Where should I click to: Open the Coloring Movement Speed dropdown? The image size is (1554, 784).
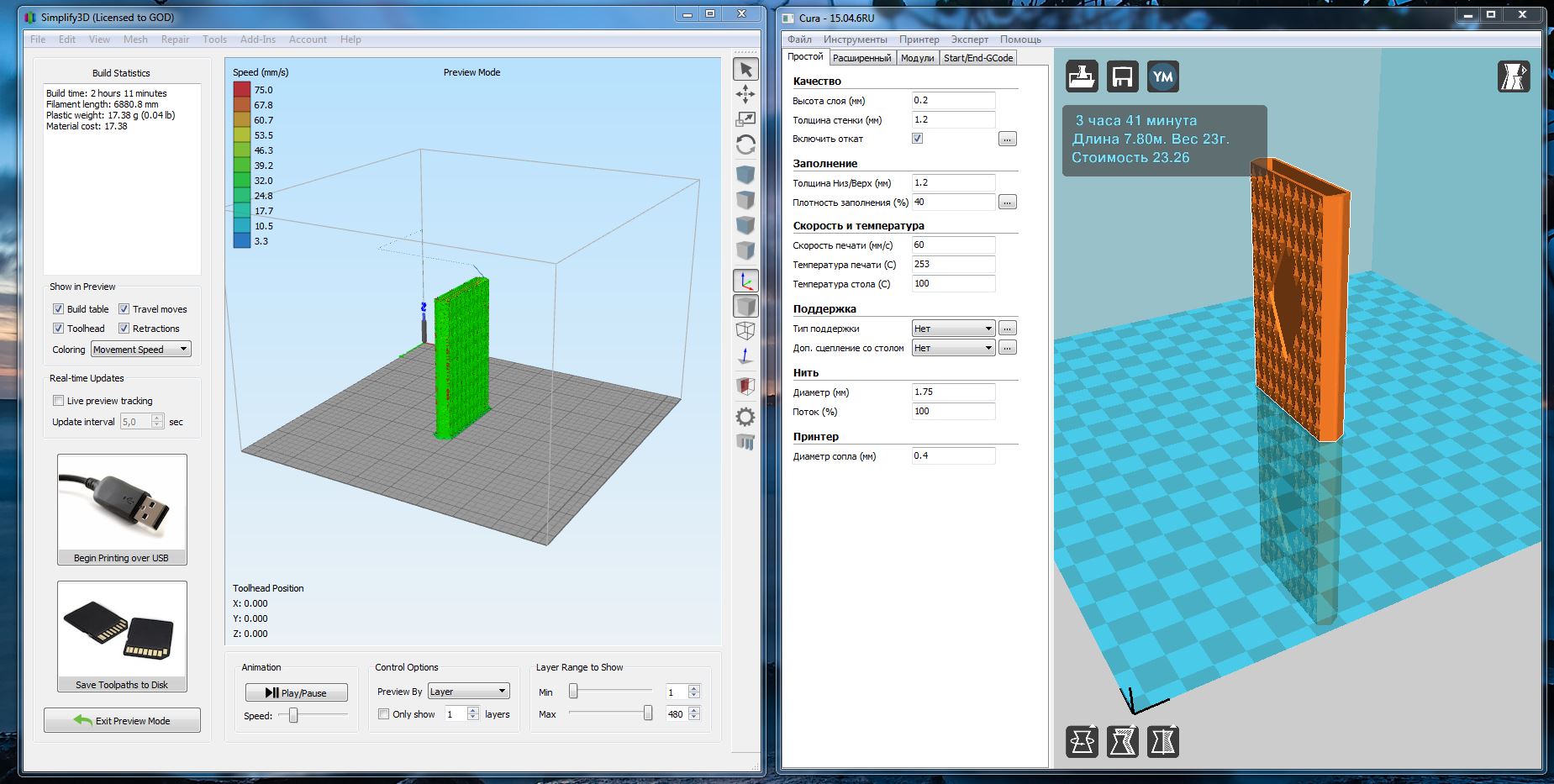click(141, 350)
